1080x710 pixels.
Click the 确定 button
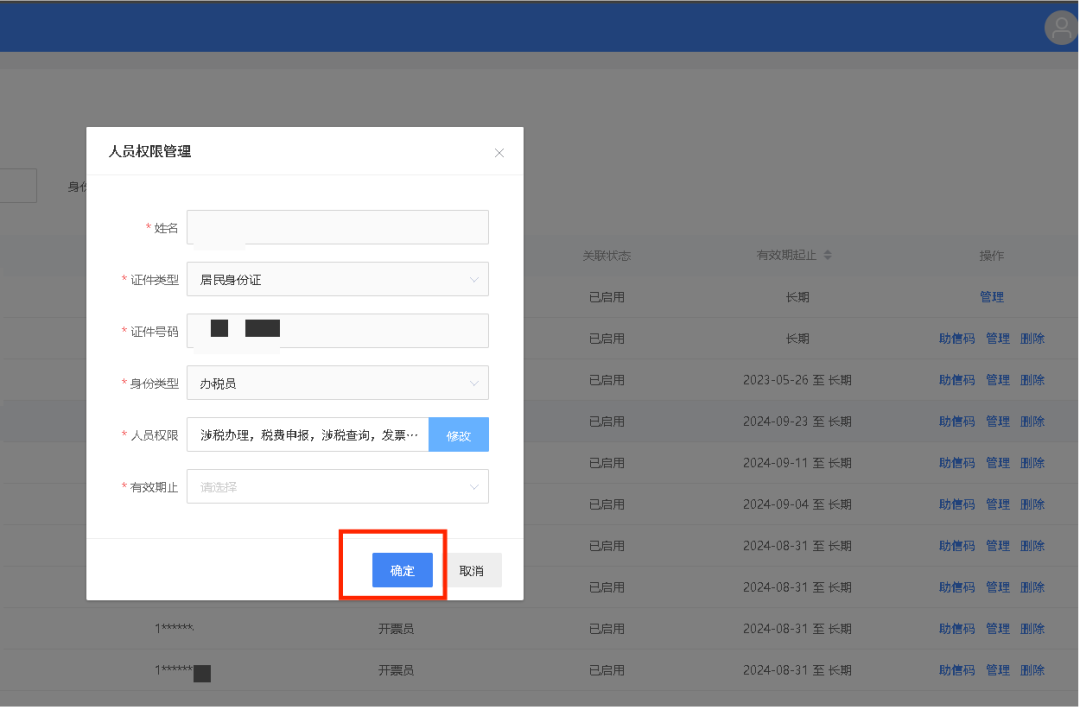[x=403, y=571]
